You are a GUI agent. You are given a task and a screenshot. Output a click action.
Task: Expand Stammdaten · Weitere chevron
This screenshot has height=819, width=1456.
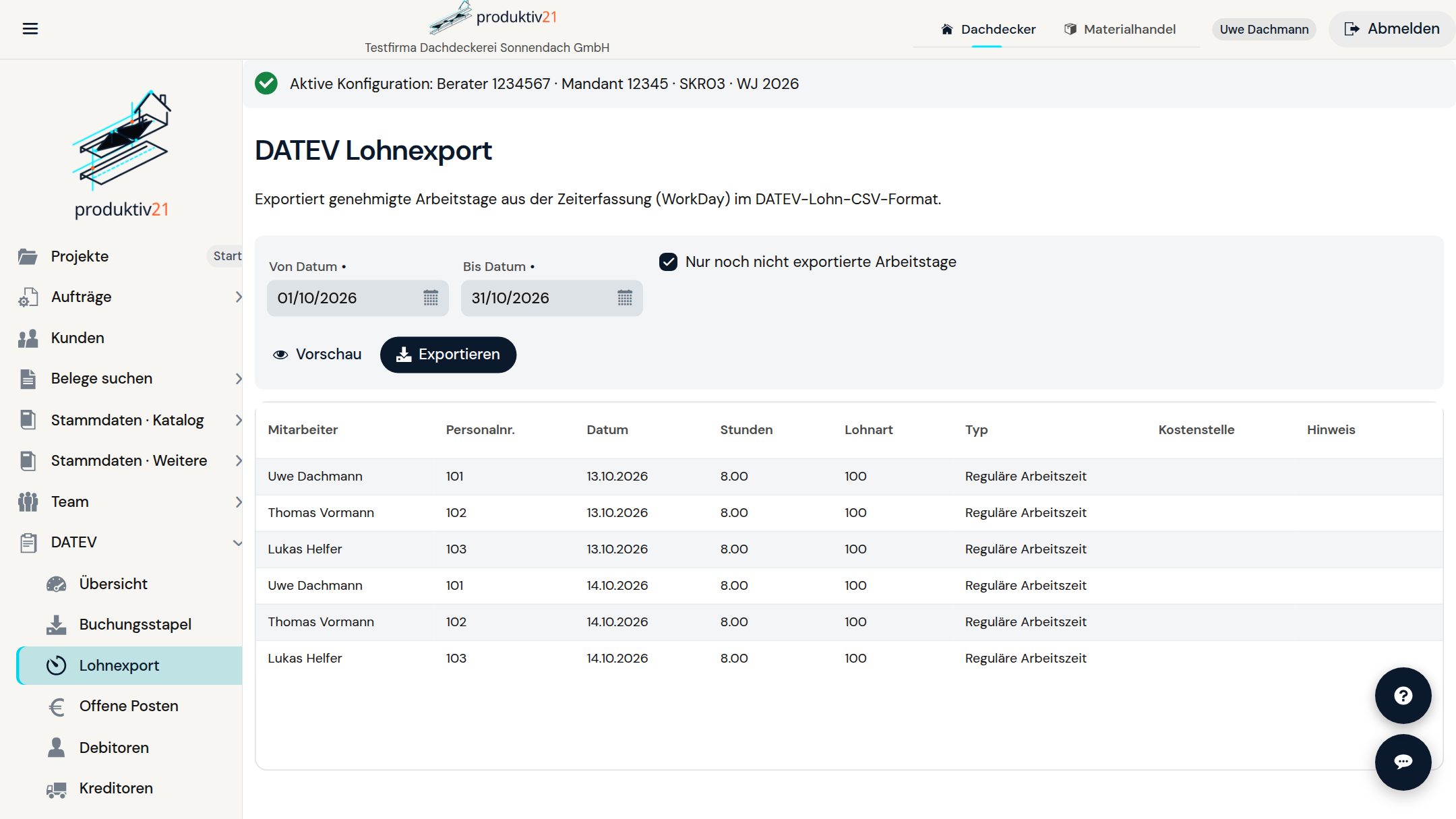pos(238,460)
